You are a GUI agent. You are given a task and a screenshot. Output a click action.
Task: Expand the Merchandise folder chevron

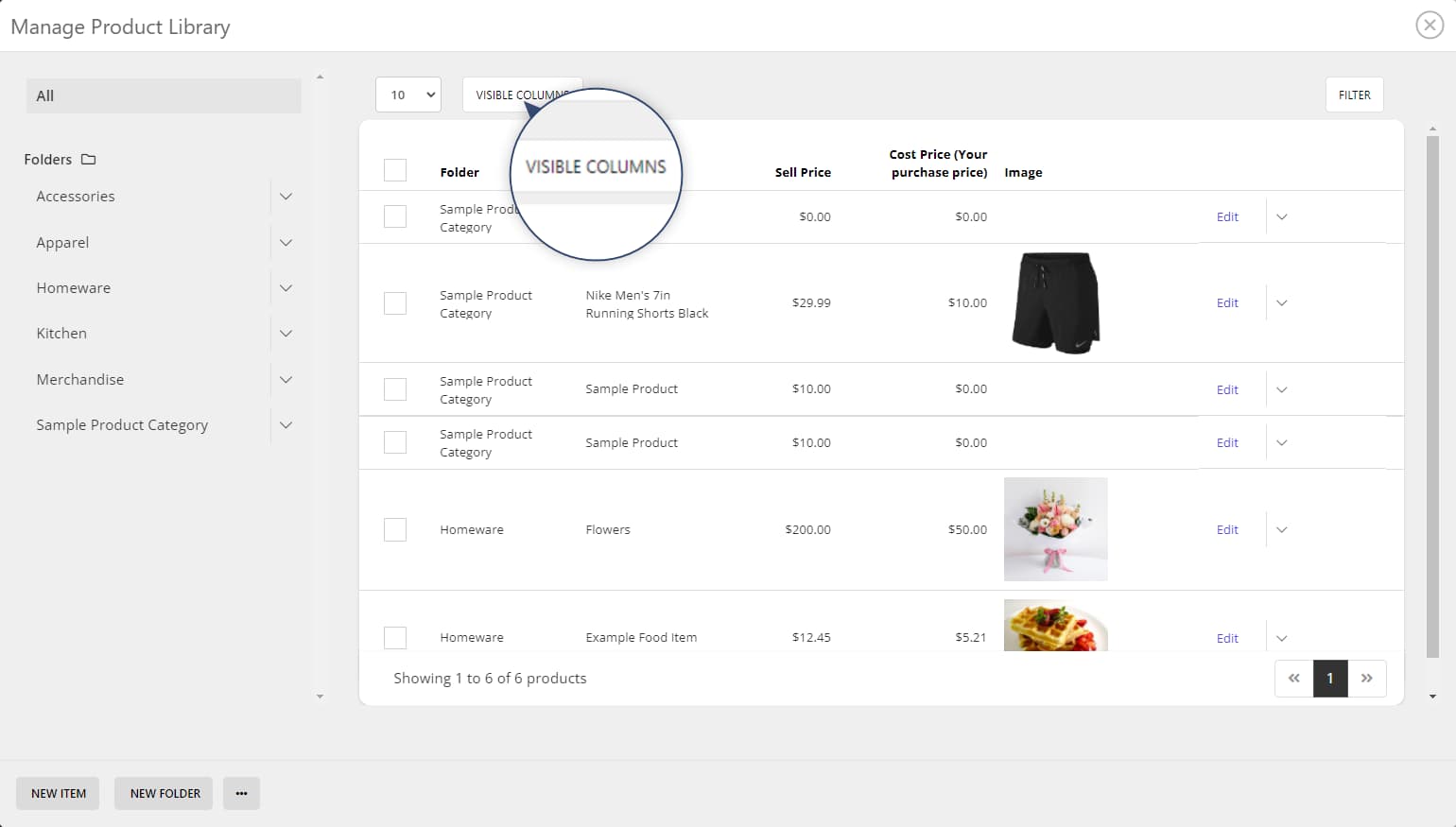click(x=286, y=379)
